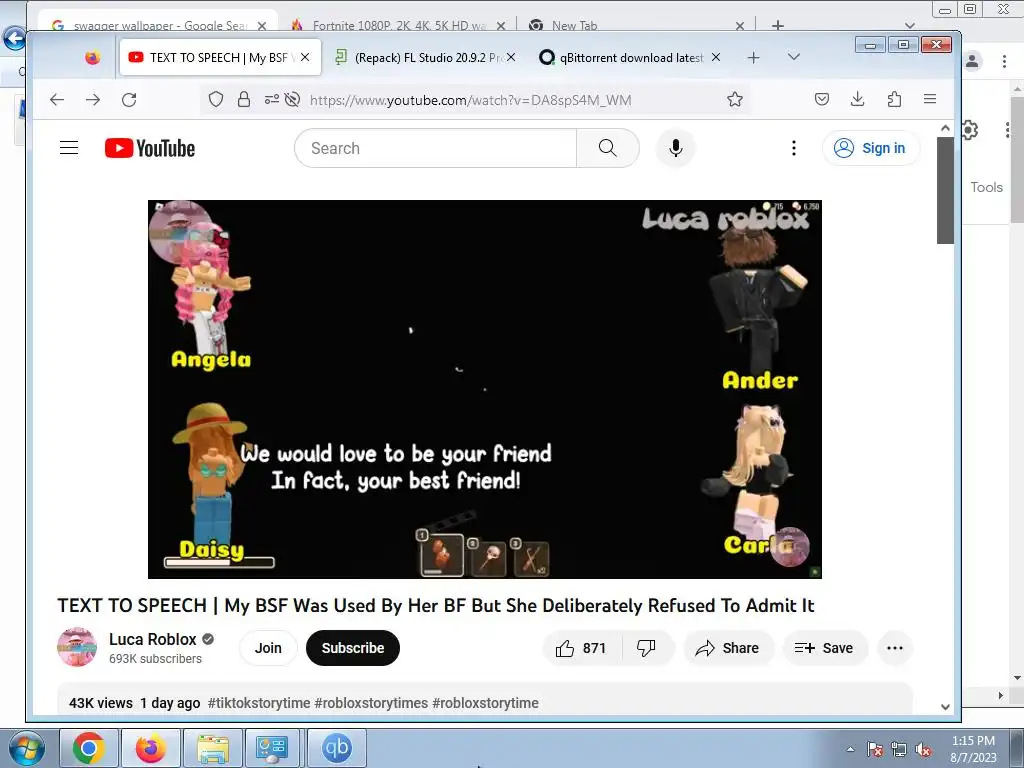The image size is (1024, 768).
Task: Close the TEXT TO SPEECH tab
Action: click(x=305, y=57)
